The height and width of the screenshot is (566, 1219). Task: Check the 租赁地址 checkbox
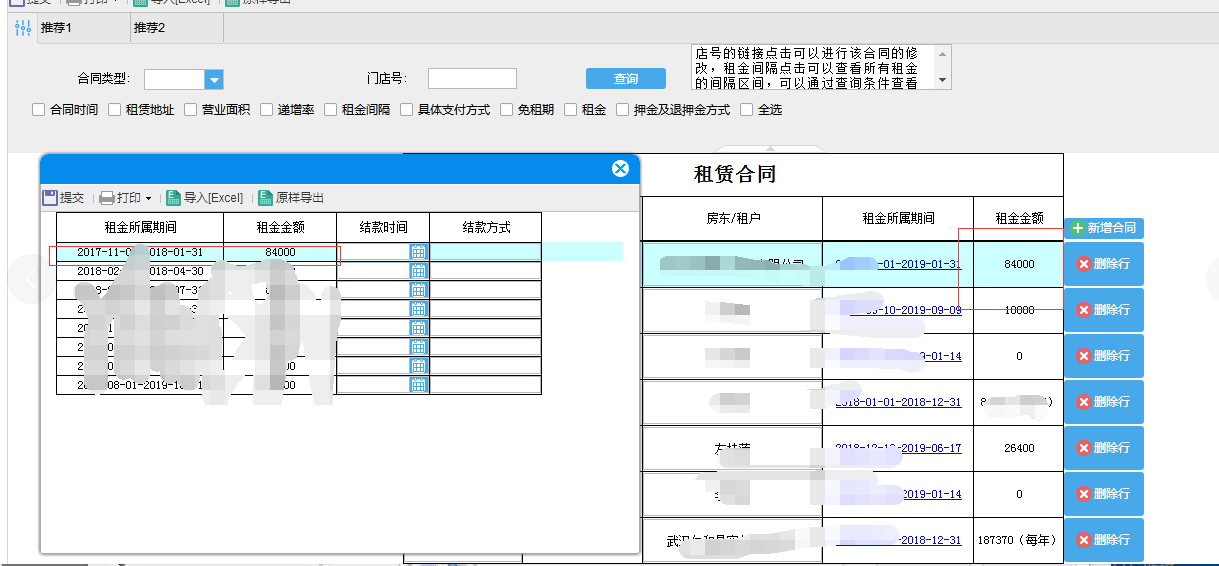pos(115,110)
